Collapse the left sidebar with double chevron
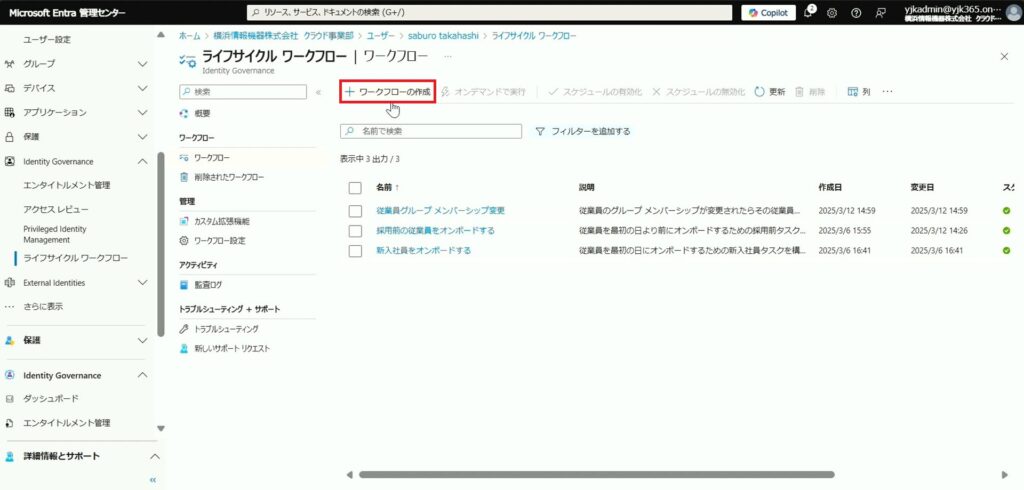The height and width of the screenshot is (490, 1024). point(153,480)
